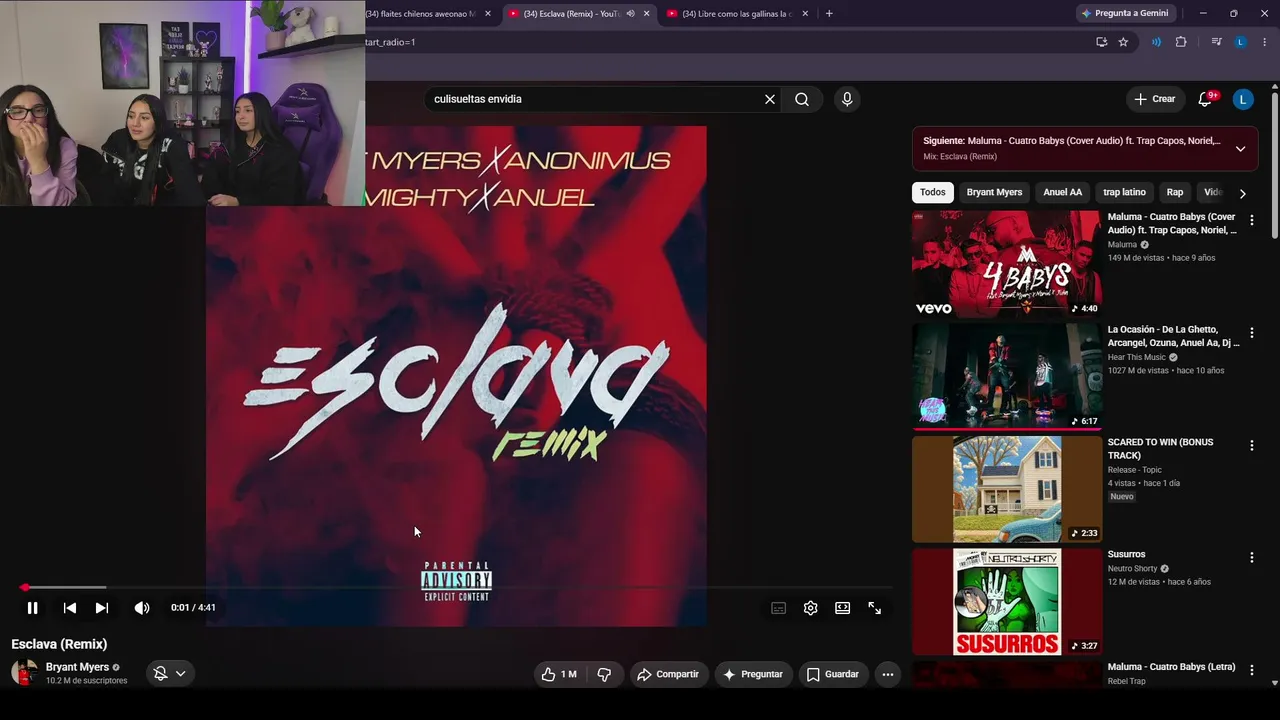This screenshot has height=720, width=1280.
Task: Open the Susurros video title link
Action: [1126, 554]
